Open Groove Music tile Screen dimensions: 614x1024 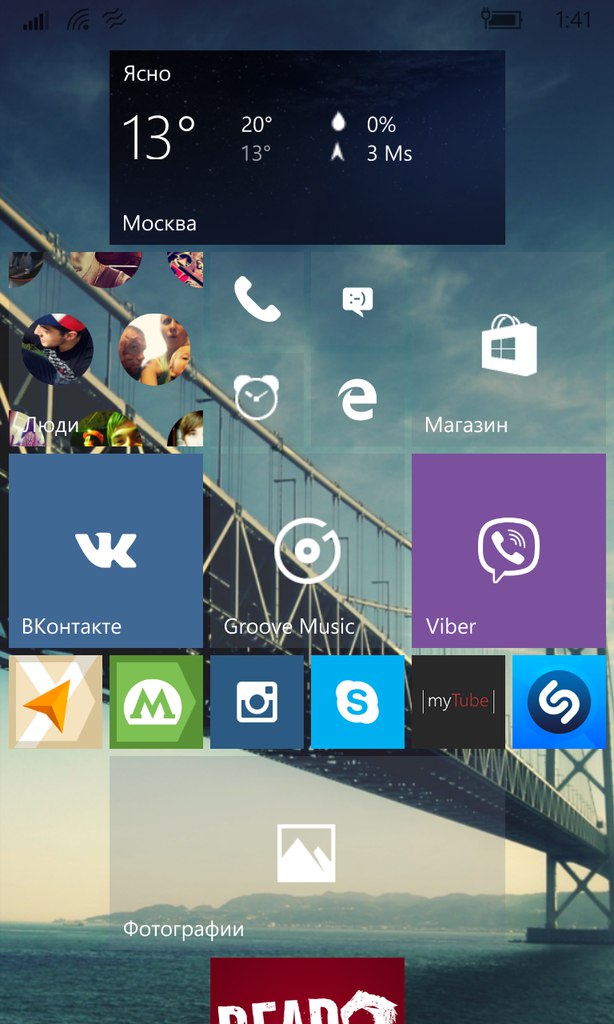click(x=307, y=550)
